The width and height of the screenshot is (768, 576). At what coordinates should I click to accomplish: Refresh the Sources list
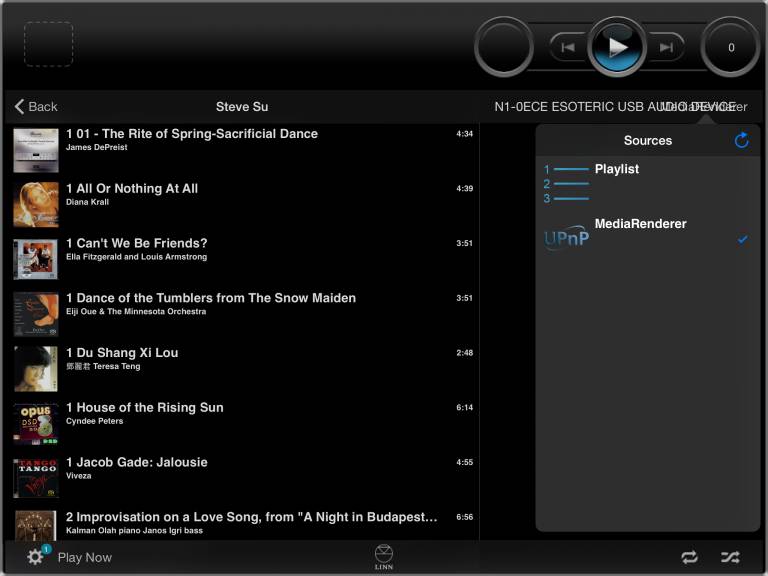click(742, 141)
